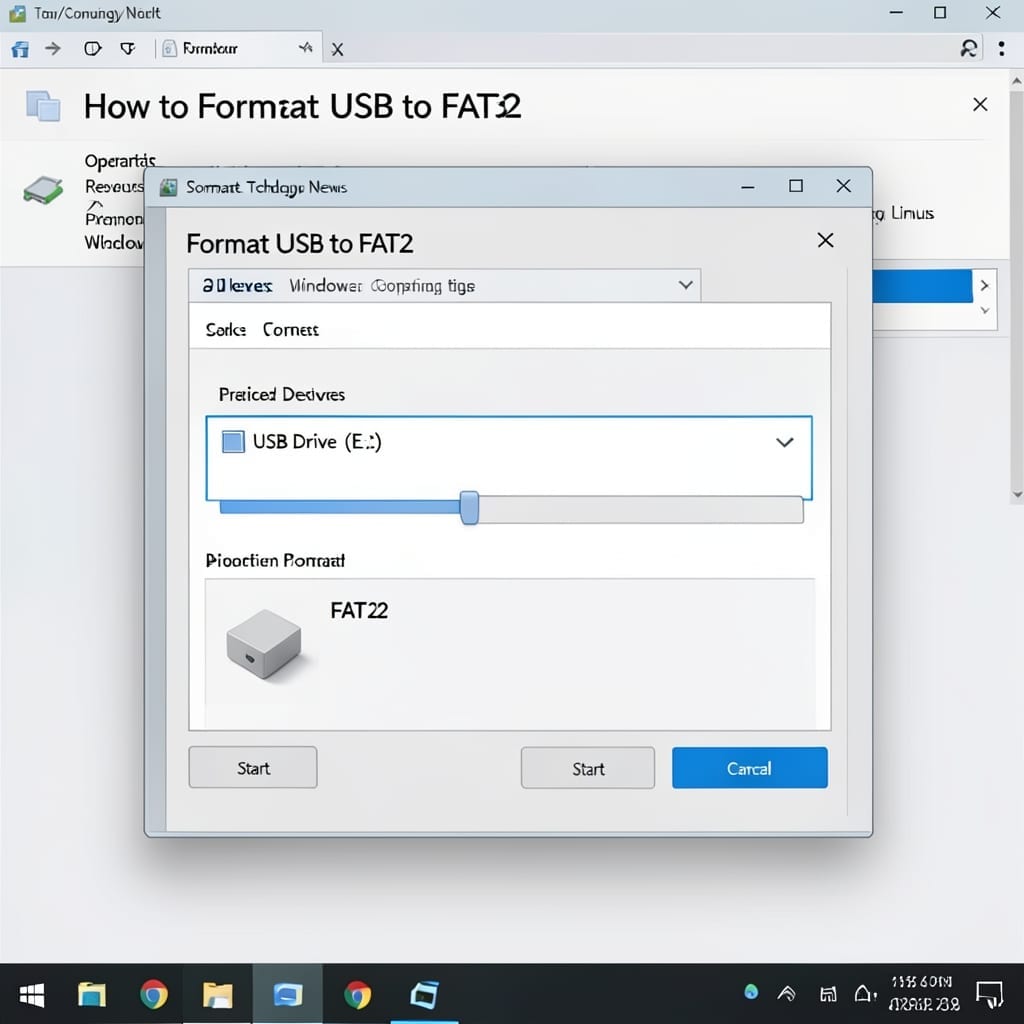Click the USB Drive dropdown chevron
The width and height of the screenshot is (1024, 1024).
click(784, 442)
